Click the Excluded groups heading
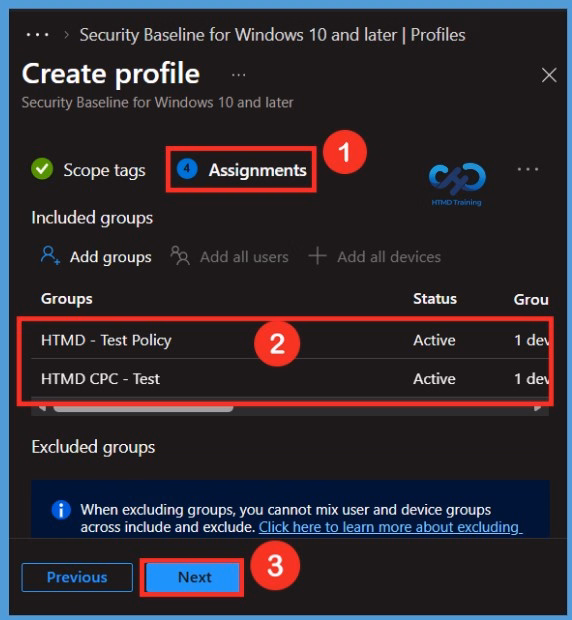 click(93, 447)
